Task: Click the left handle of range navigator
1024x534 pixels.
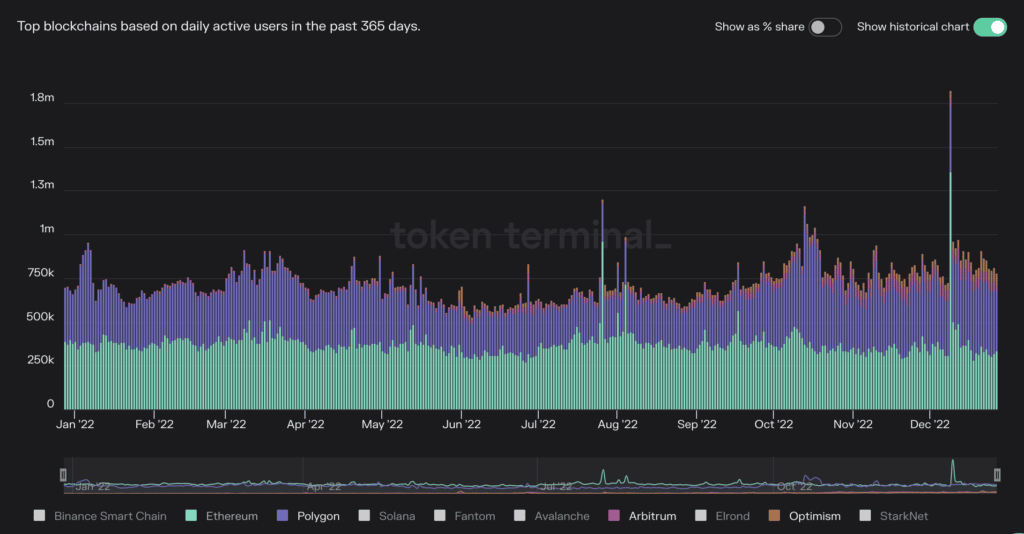Action: pyautogui.click(x=63, y=475)
